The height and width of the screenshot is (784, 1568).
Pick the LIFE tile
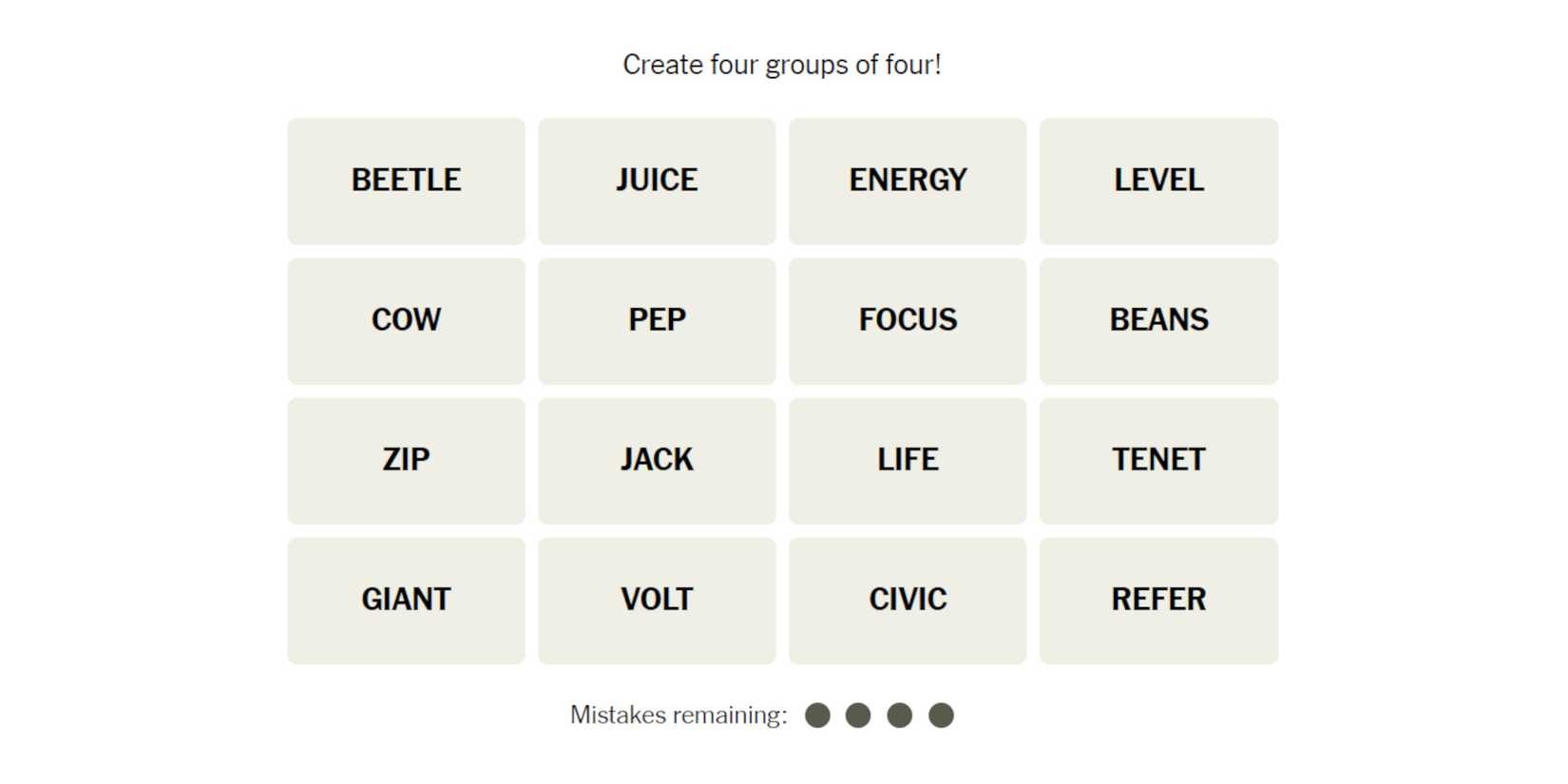(x=908, y=460)
